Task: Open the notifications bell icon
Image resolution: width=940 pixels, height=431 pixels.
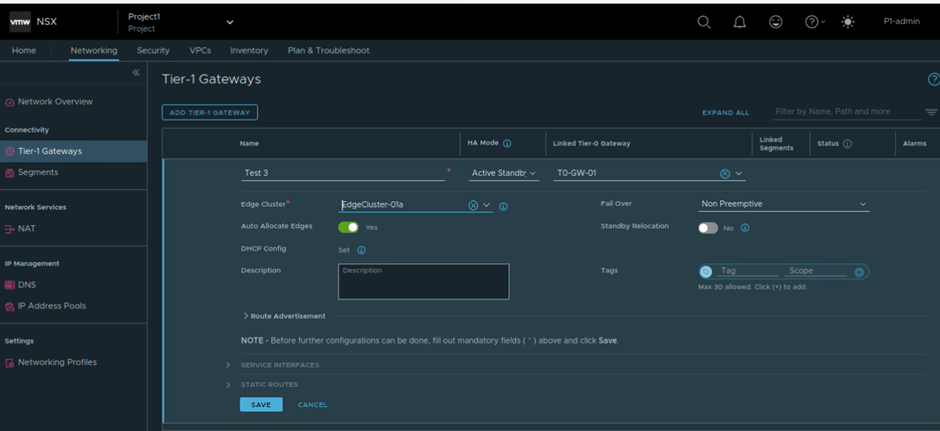Action: pyautogui.click(x=740, y=22)
